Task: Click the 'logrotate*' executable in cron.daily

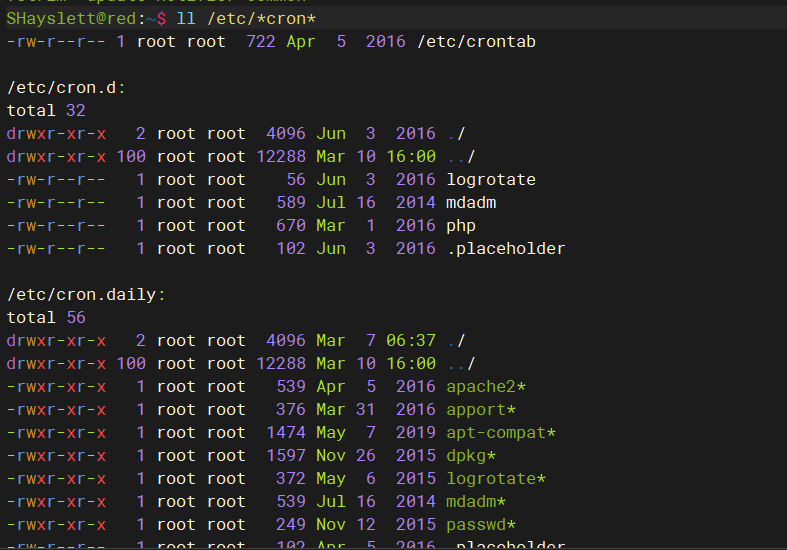Action: pyautogui.click(x=496, y=479)
